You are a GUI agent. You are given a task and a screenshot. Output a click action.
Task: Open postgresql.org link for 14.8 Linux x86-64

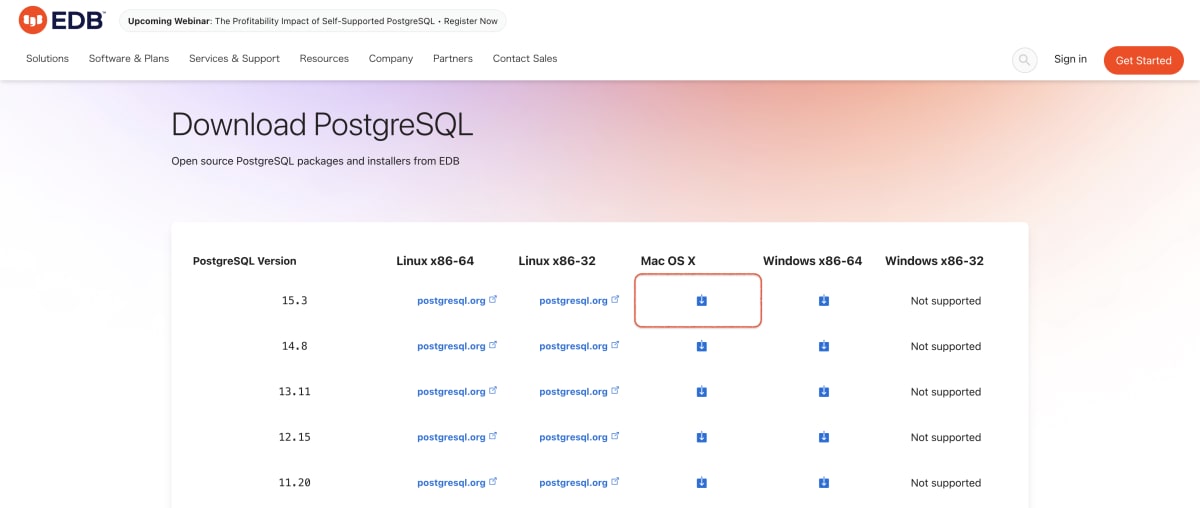click(x=457, y=346)
